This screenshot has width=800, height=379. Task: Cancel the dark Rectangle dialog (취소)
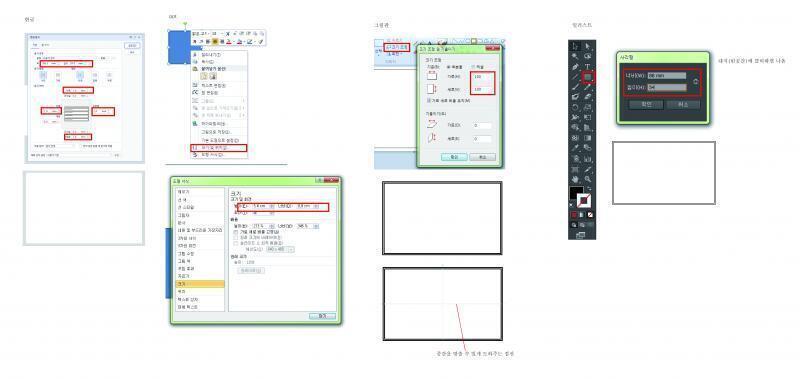click(683, 104)
